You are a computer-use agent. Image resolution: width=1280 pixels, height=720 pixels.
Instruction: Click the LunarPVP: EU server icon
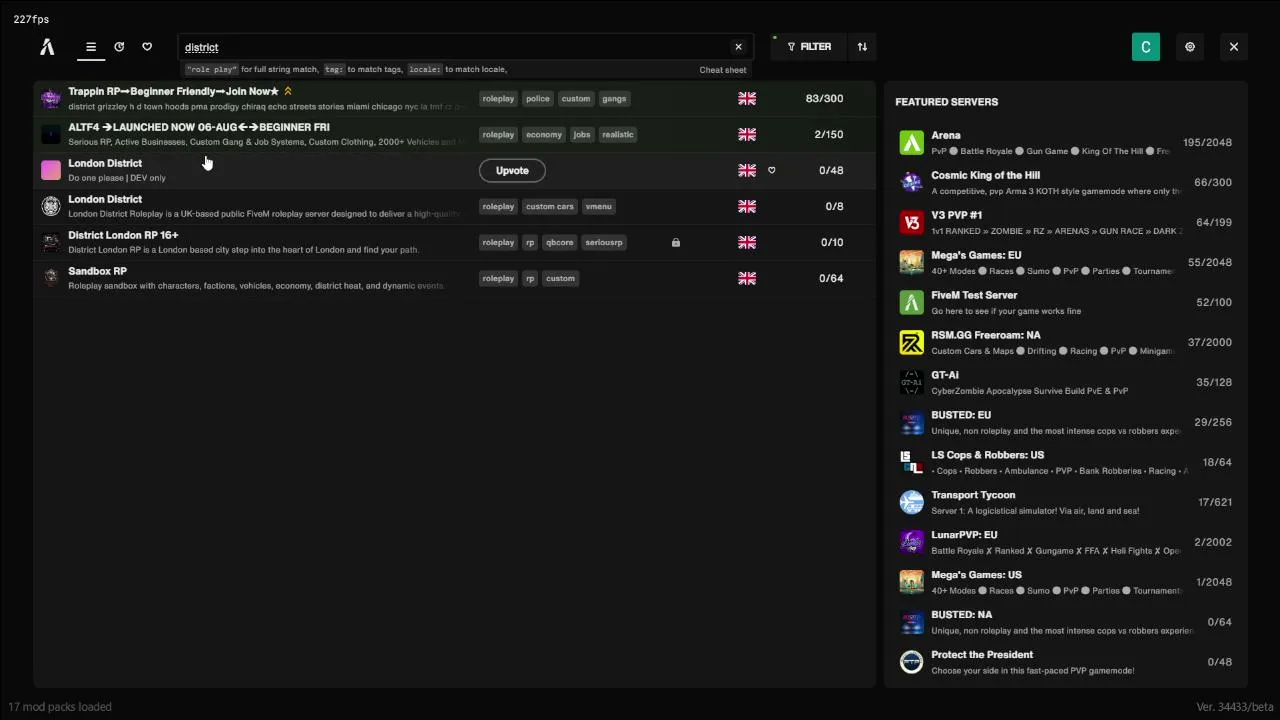[x=911, y=542]
